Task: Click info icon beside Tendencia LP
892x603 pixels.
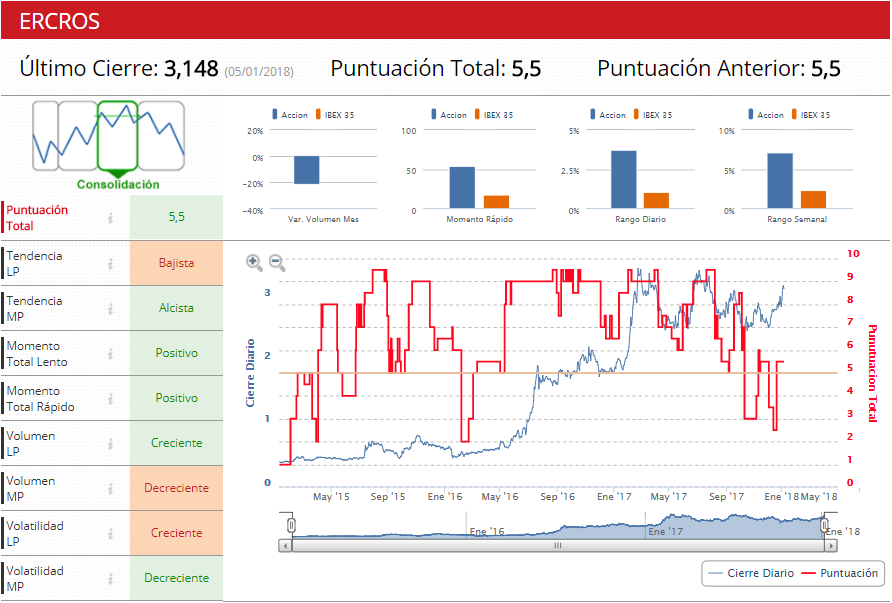Action: point(111,263)
